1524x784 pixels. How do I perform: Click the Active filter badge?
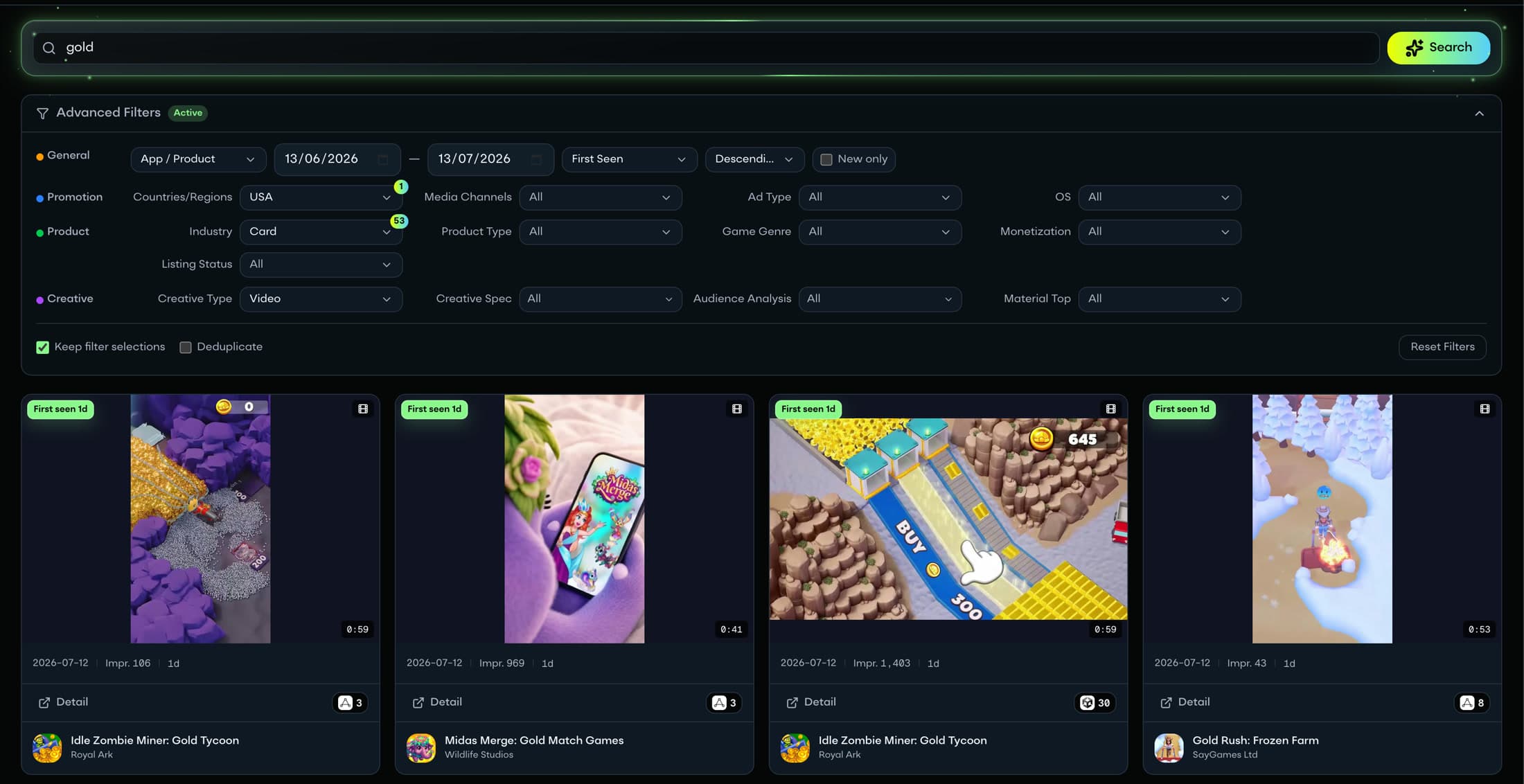click(x=188, y=113)
